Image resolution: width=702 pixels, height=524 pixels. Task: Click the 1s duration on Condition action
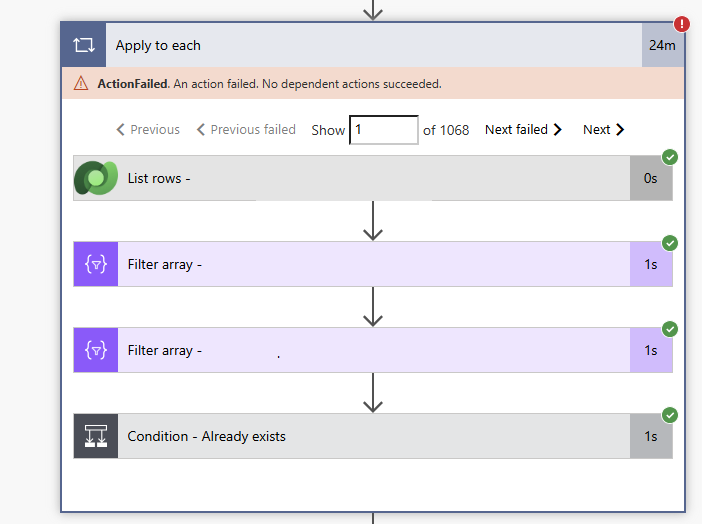coord(651,436)
